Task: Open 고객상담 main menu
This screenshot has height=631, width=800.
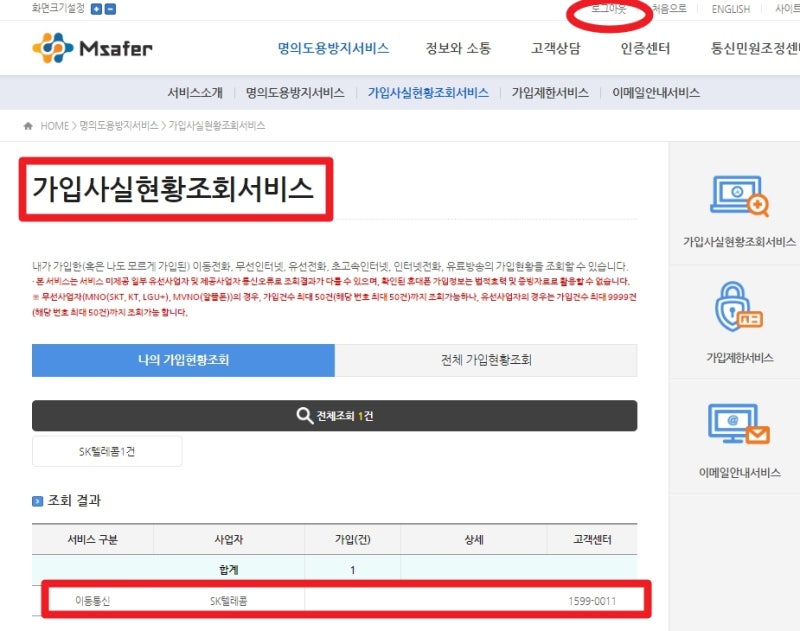Action: tap(556, 48)
